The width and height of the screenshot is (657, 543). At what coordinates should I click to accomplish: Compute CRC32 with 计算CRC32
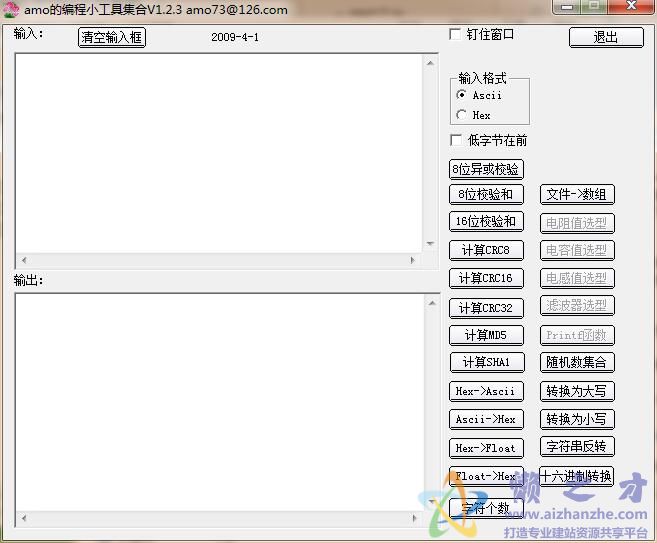pos(486,308)
